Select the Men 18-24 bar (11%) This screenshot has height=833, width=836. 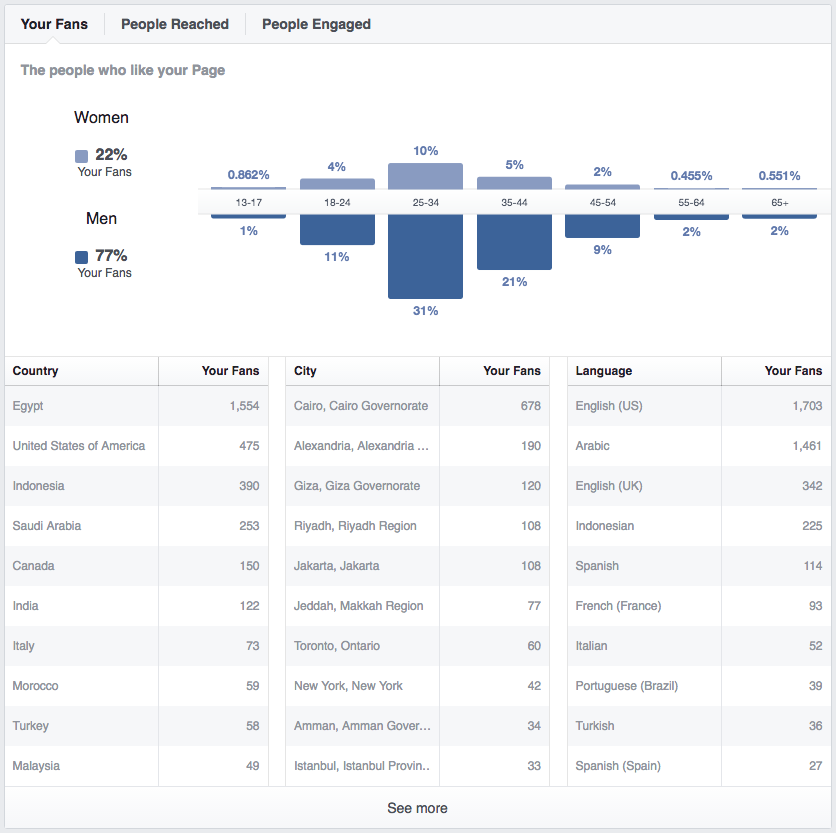coord(337,230)
